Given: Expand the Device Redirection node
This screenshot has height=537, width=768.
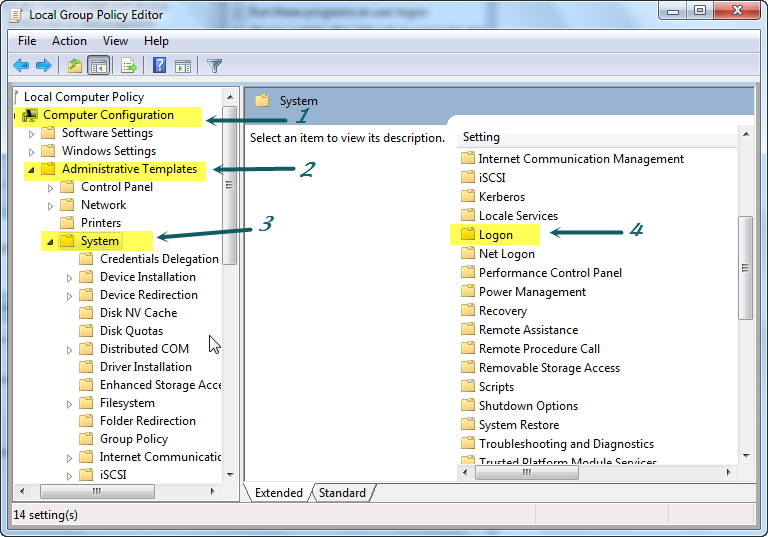Looking at the screenshot, I should [x=70, y=296].
